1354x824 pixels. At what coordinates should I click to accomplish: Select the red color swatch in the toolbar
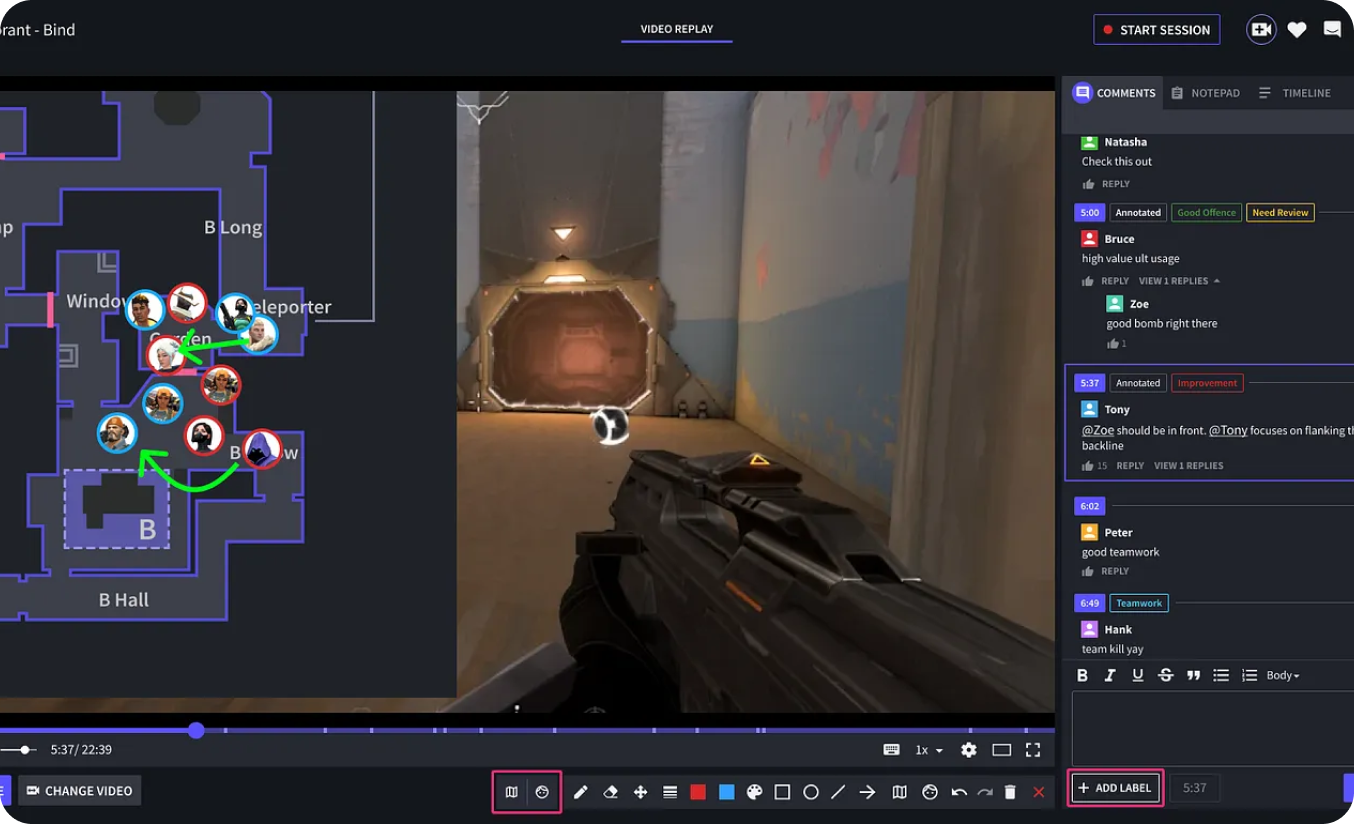coord(698,791)
